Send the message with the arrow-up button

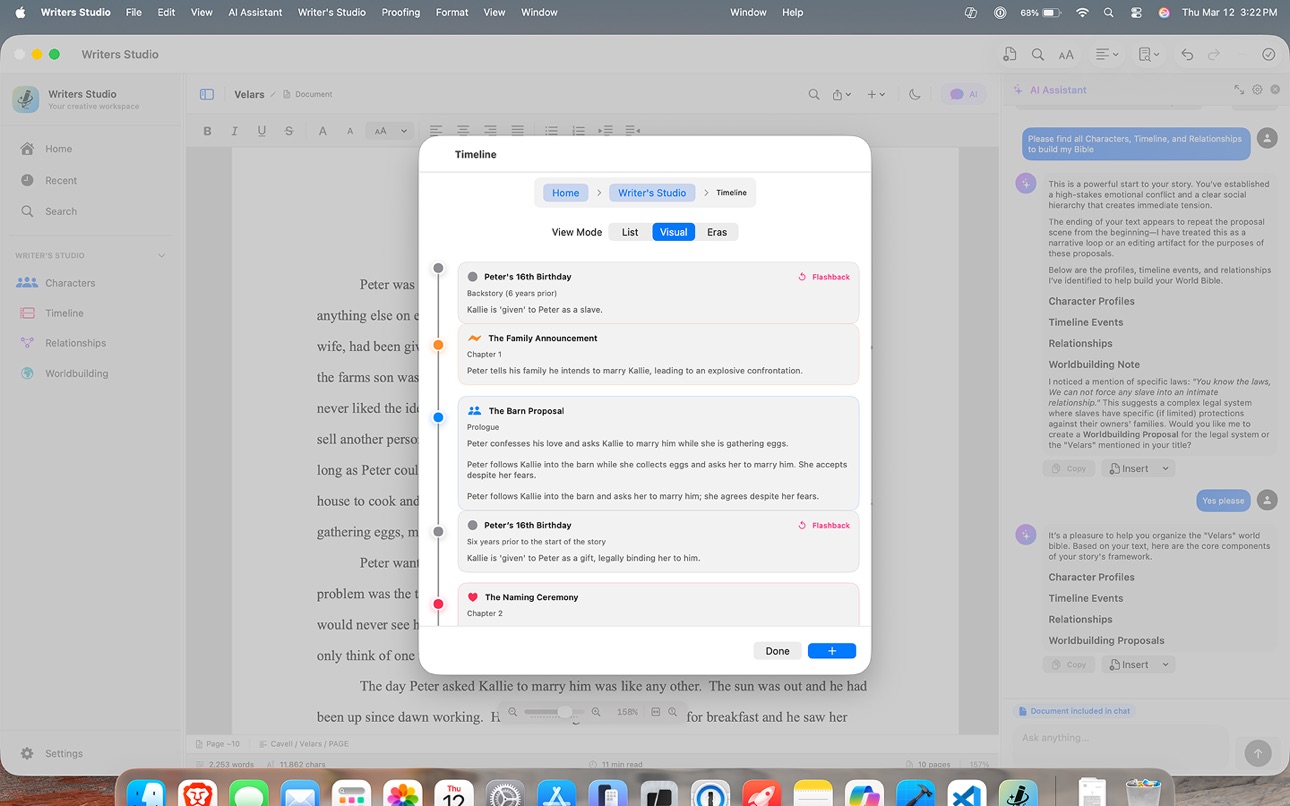tap(1258, 753)
